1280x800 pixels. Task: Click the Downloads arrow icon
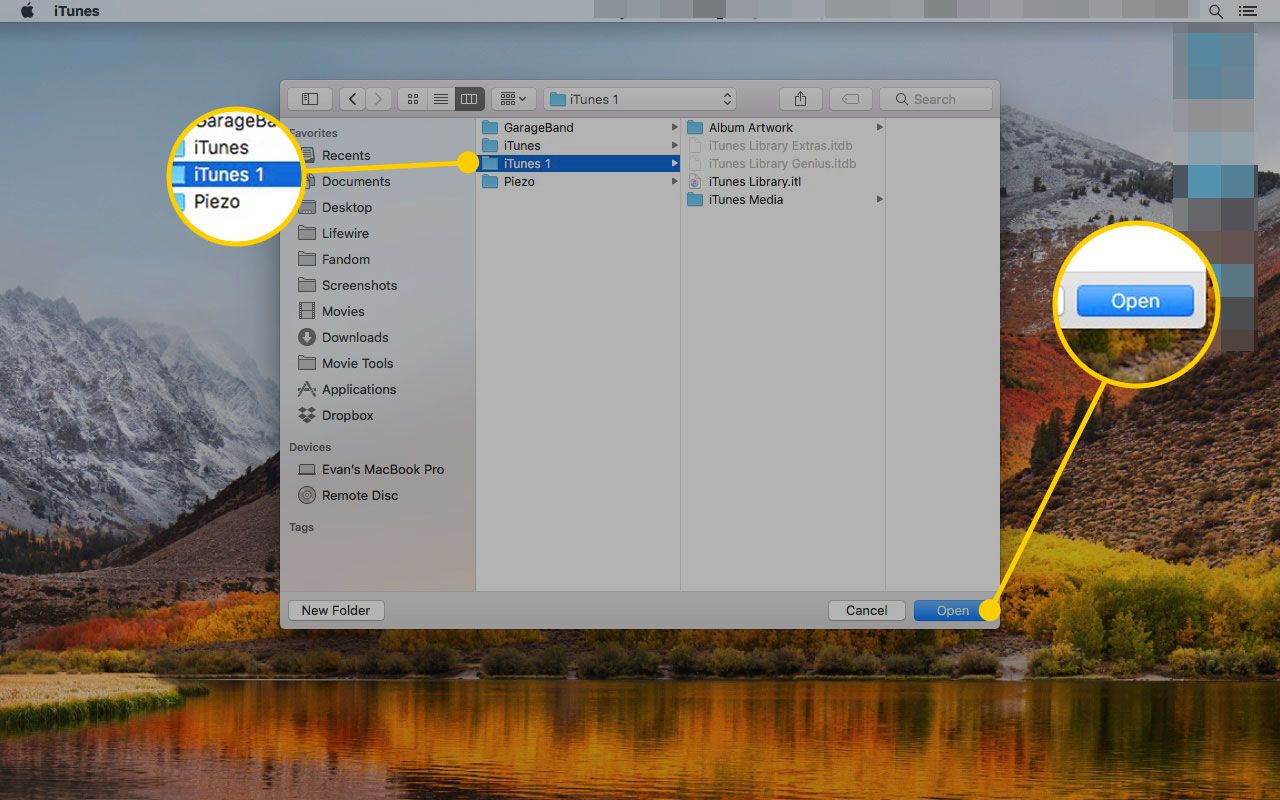(307, 337)
